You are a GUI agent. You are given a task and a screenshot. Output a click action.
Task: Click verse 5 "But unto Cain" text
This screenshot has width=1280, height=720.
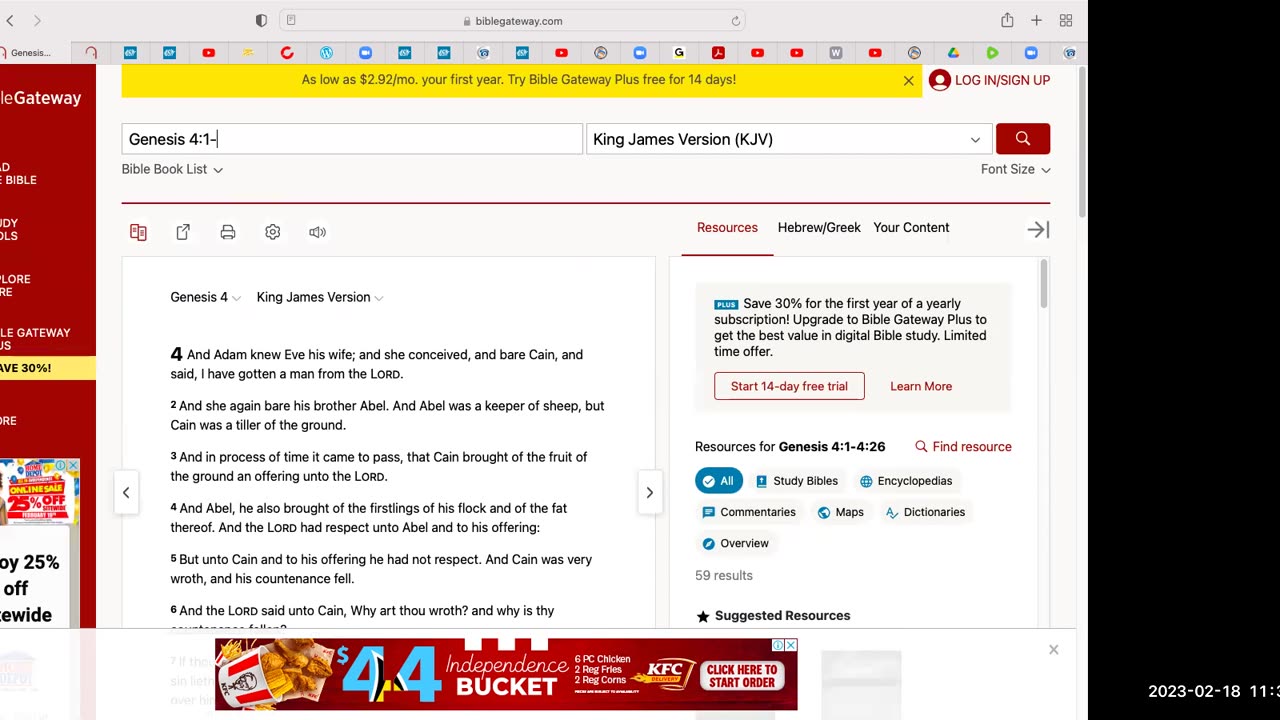click(381, 569)
